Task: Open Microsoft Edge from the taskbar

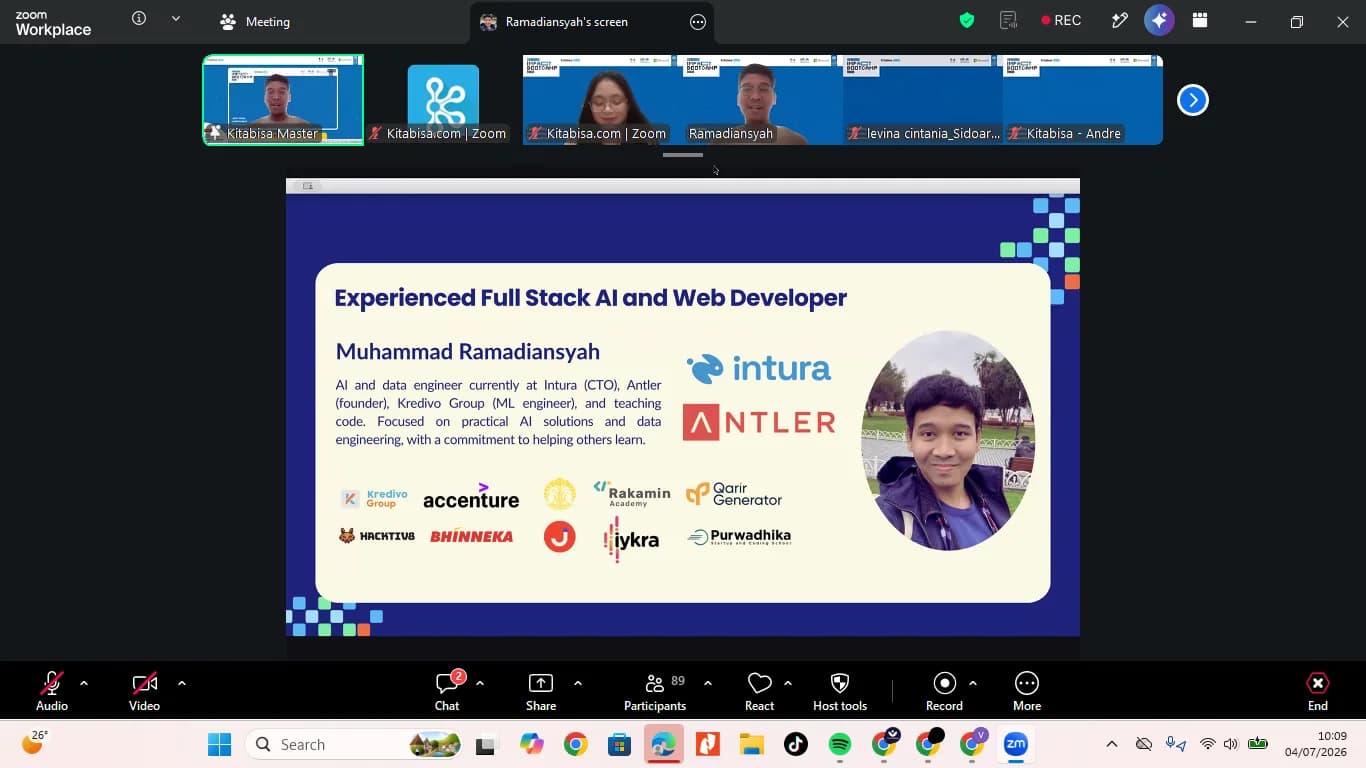Action: click(x=664, y=744)
